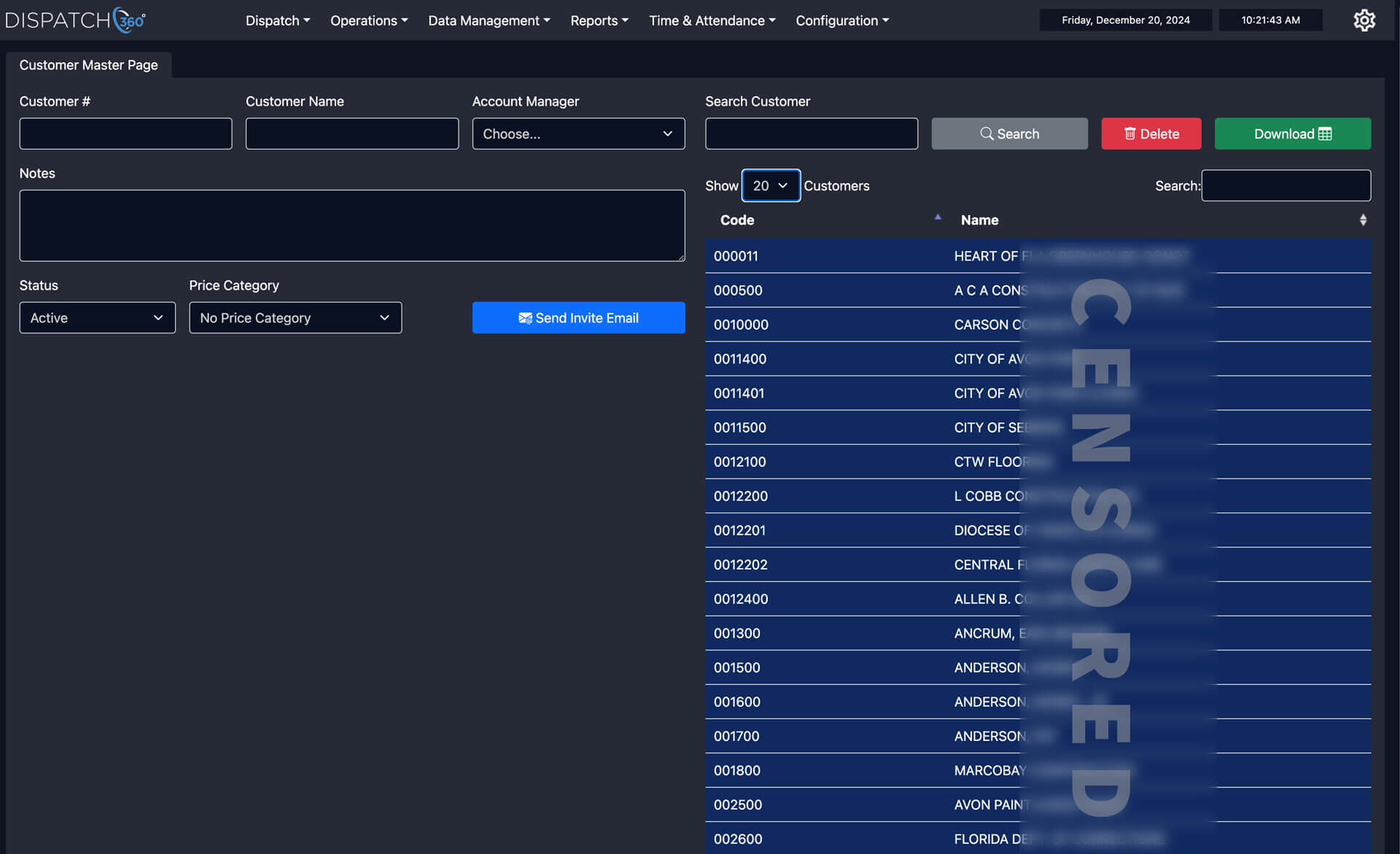
Task: Click the red Delete button
Action: tap(1151, 133)
